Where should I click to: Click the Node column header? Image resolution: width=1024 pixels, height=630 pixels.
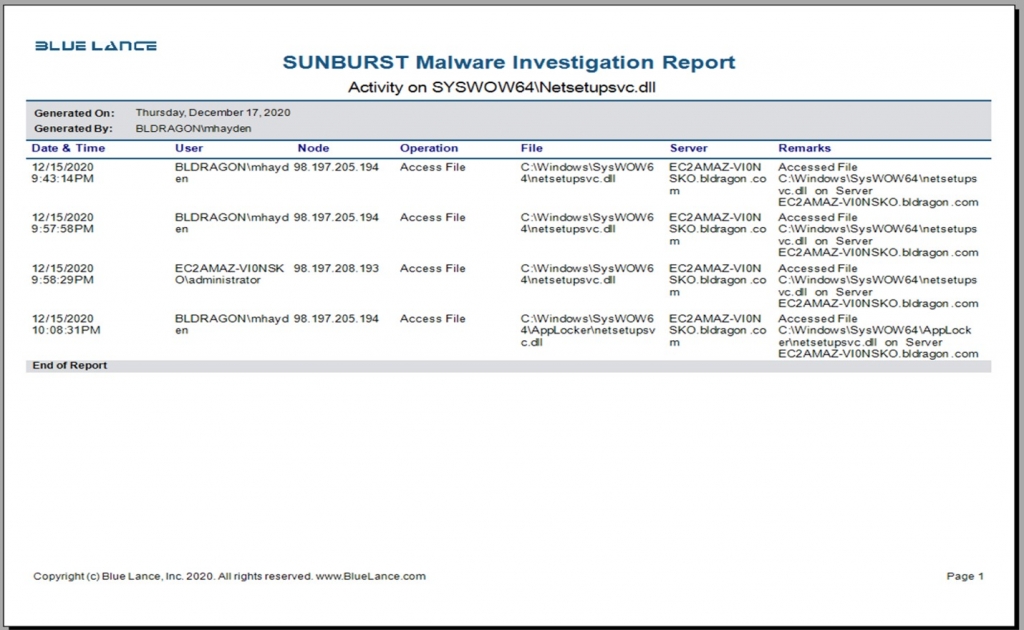coord(313,148)
